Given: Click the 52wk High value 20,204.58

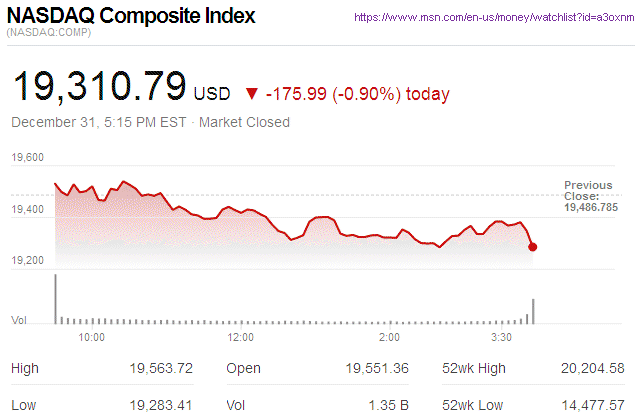Looking at the screenshot, I should [x=593, y=369].
